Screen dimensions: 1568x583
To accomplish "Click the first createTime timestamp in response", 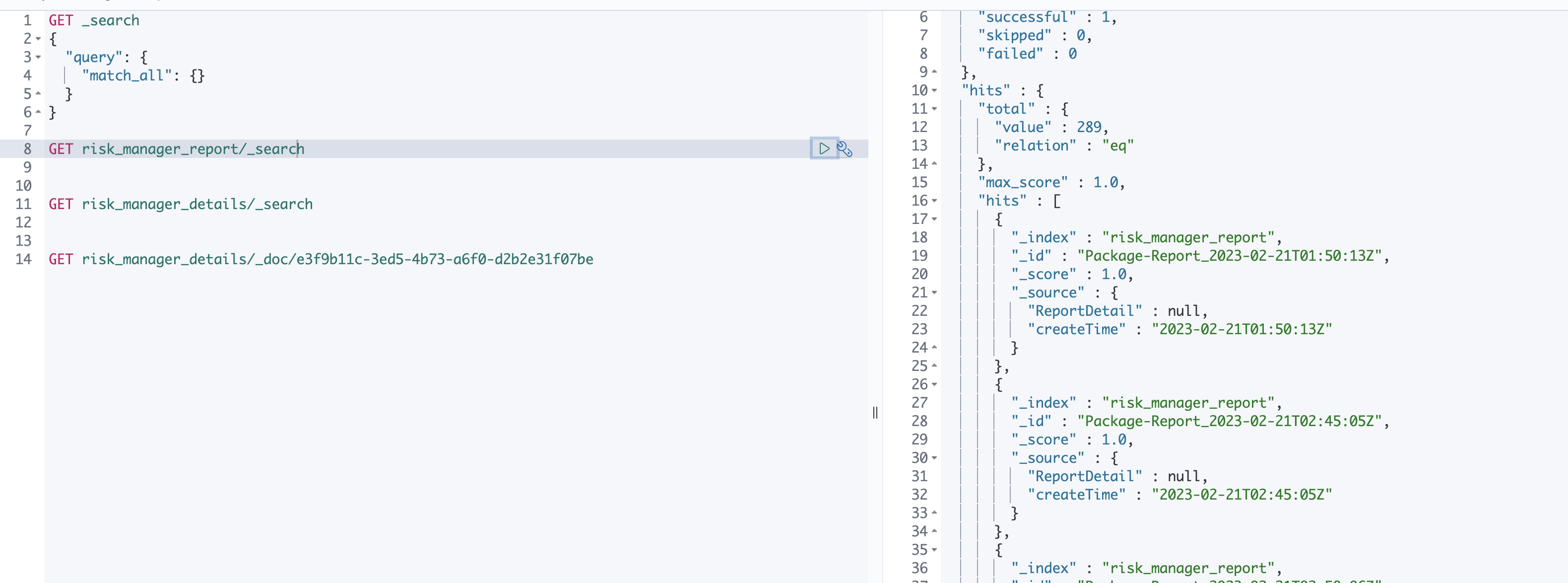I will click(x=1241, y=329).
